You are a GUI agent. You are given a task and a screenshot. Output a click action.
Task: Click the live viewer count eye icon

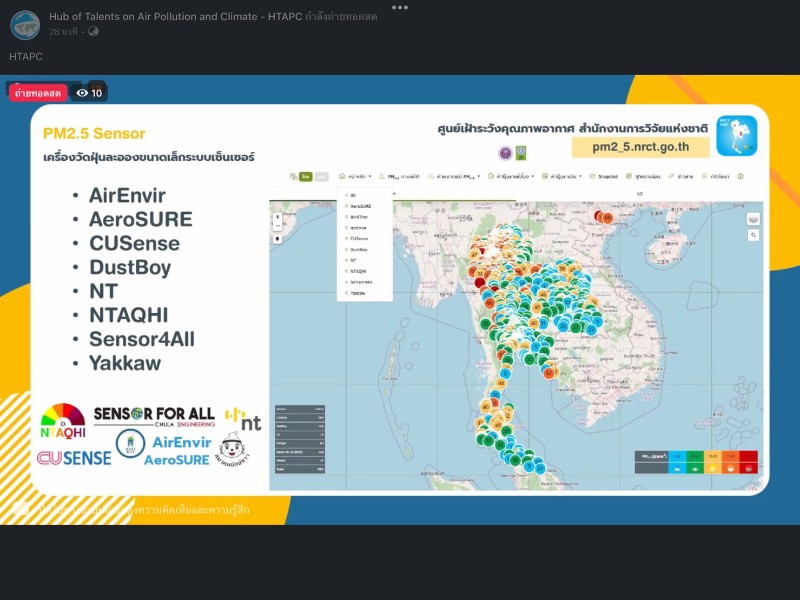coord(82,93)
